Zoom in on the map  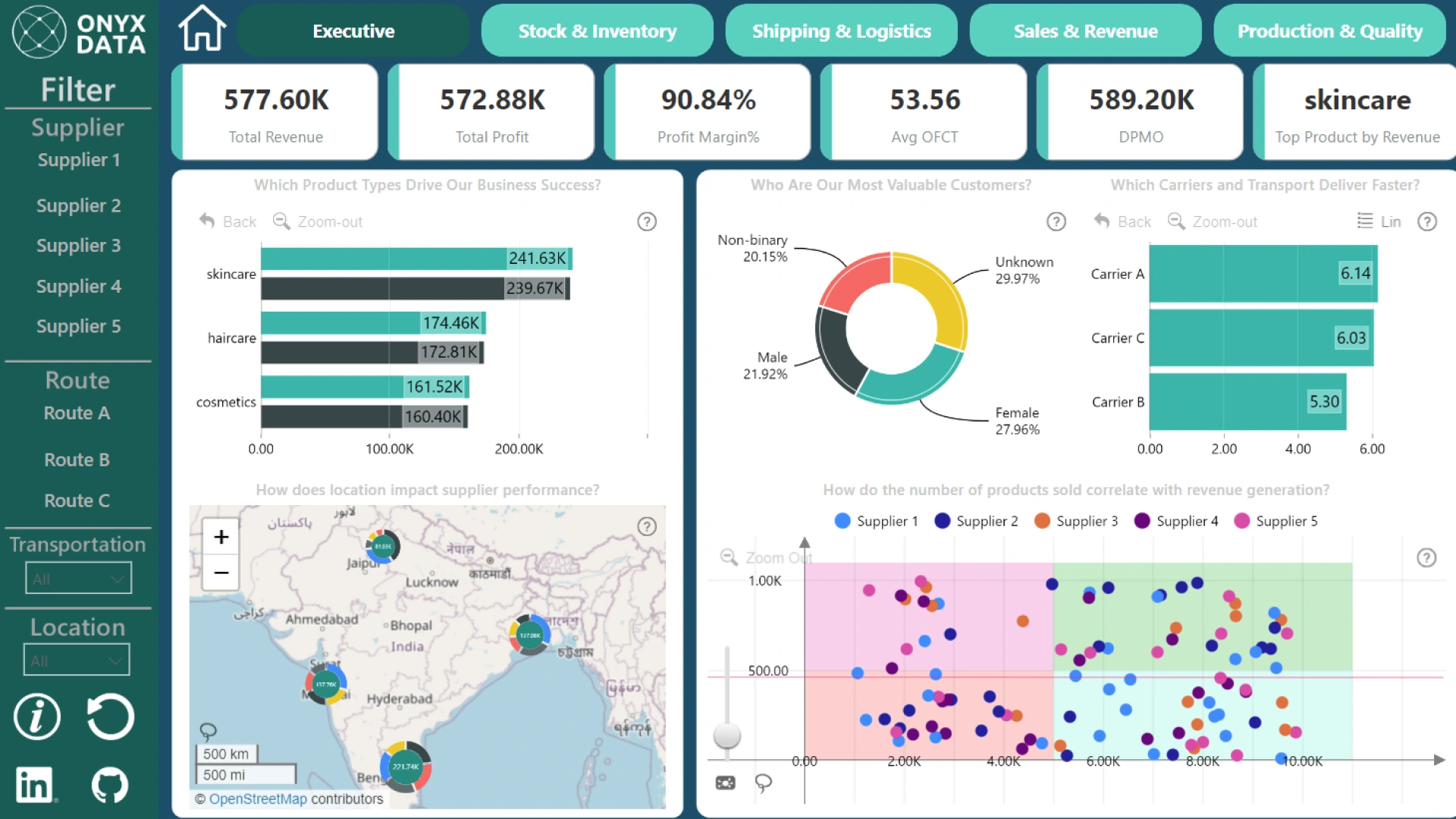221,537
